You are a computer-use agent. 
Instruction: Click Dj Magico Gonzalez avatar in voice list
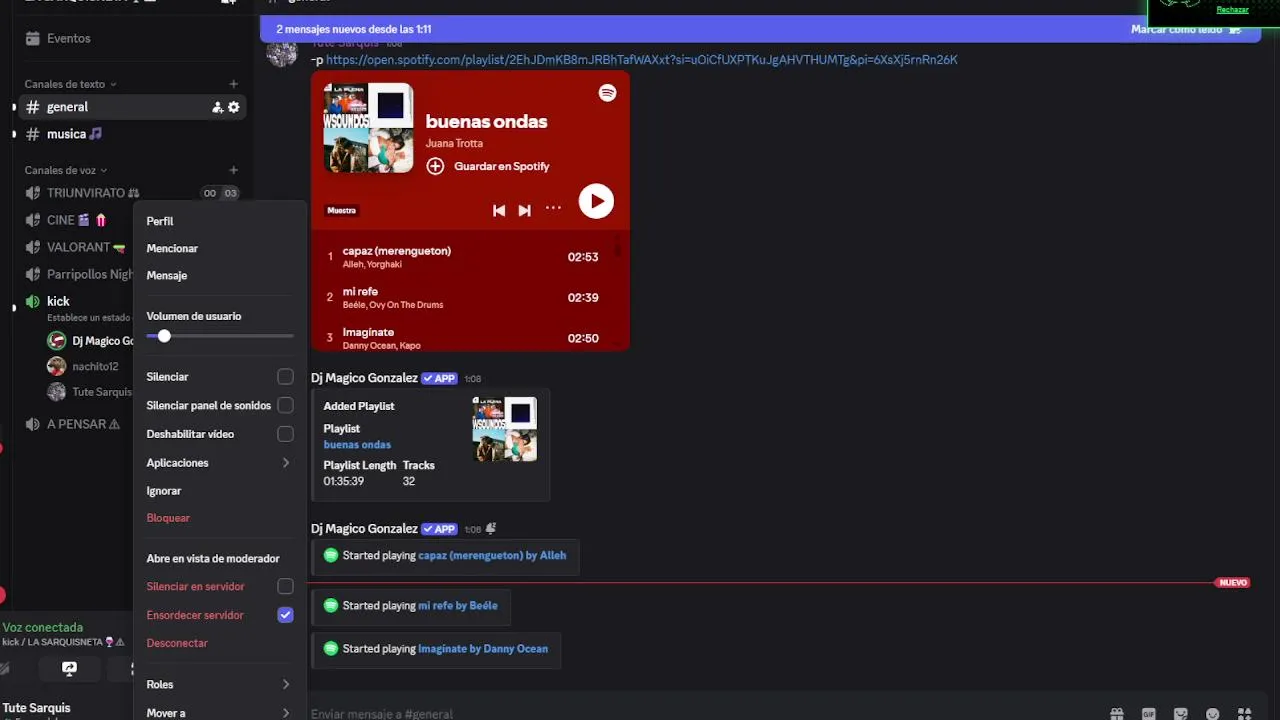click(57, 340)
